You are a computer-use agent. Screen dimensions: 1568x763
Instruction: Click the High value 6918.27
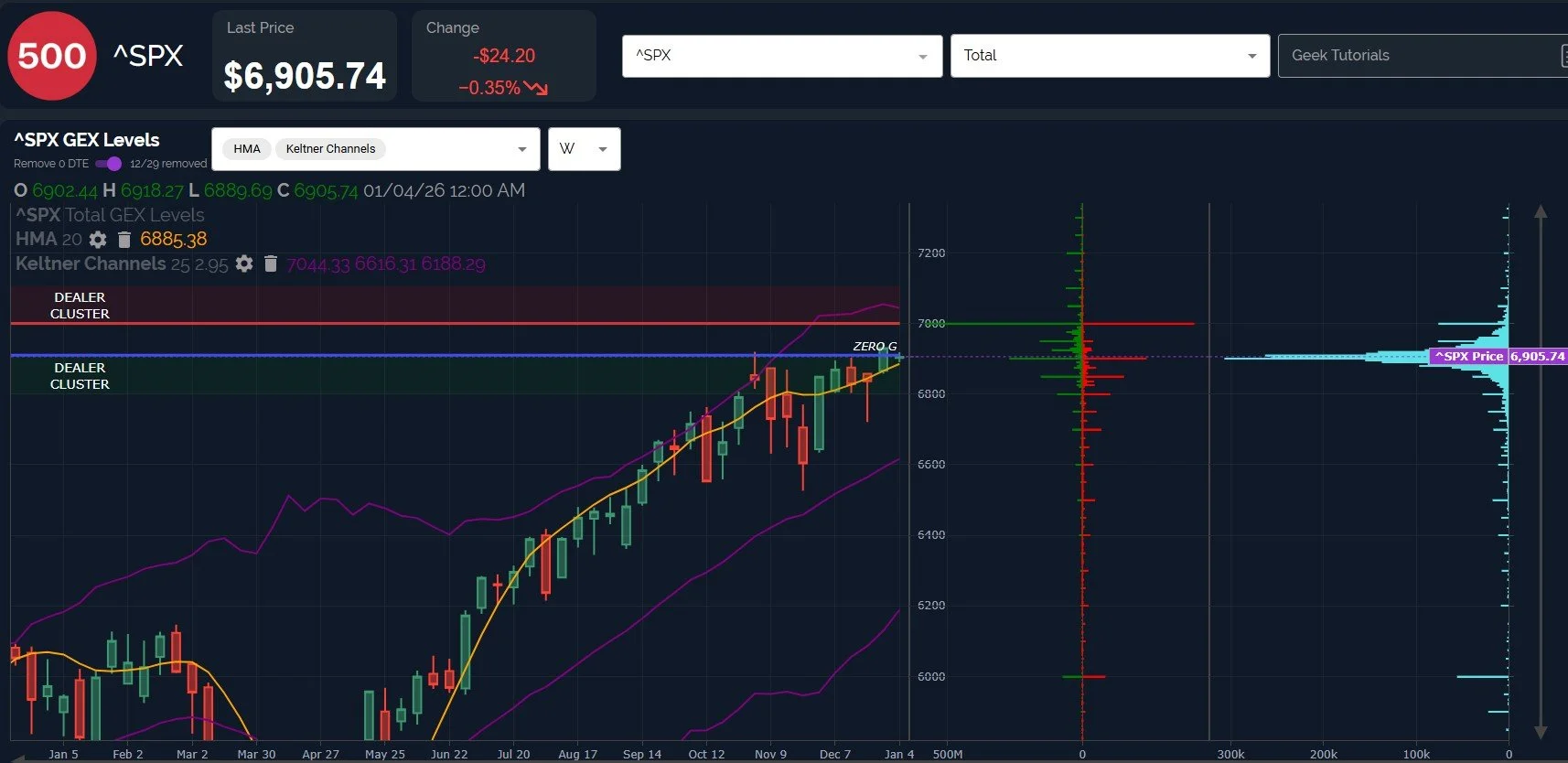tap(152, 190)
